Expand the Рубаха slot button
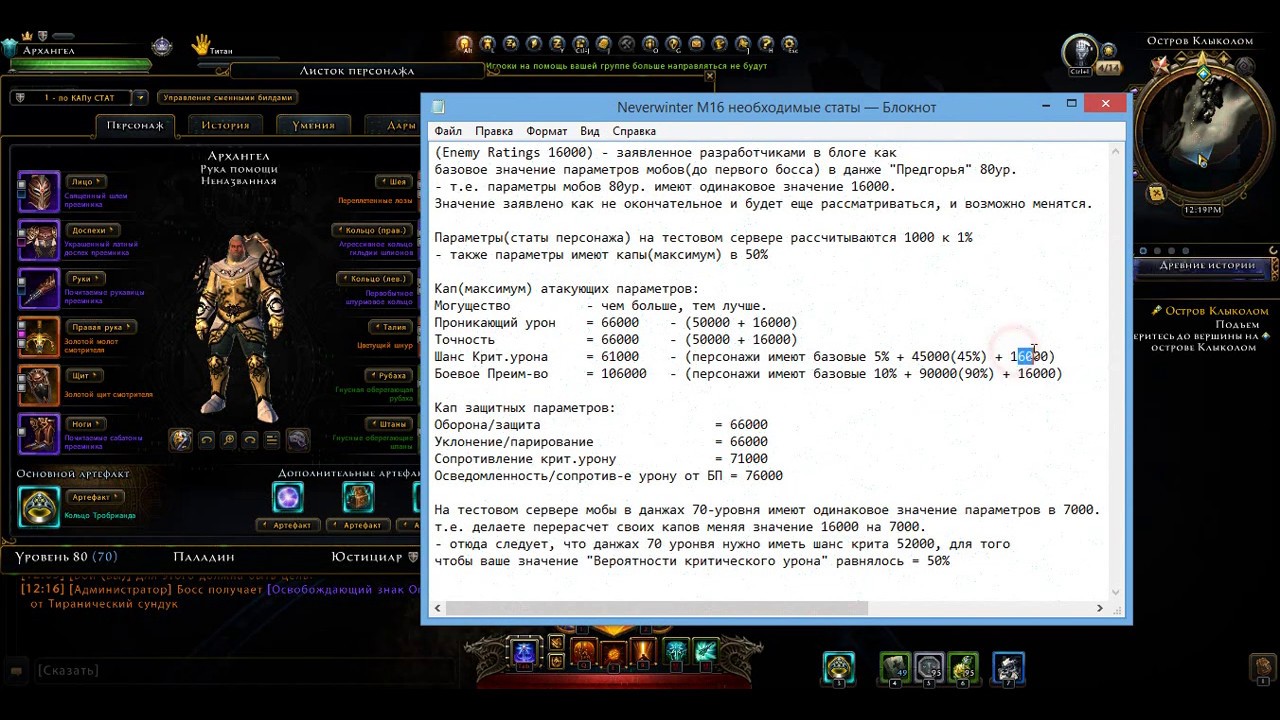This screenshot has width=1280, height=720. click(390, 376)
